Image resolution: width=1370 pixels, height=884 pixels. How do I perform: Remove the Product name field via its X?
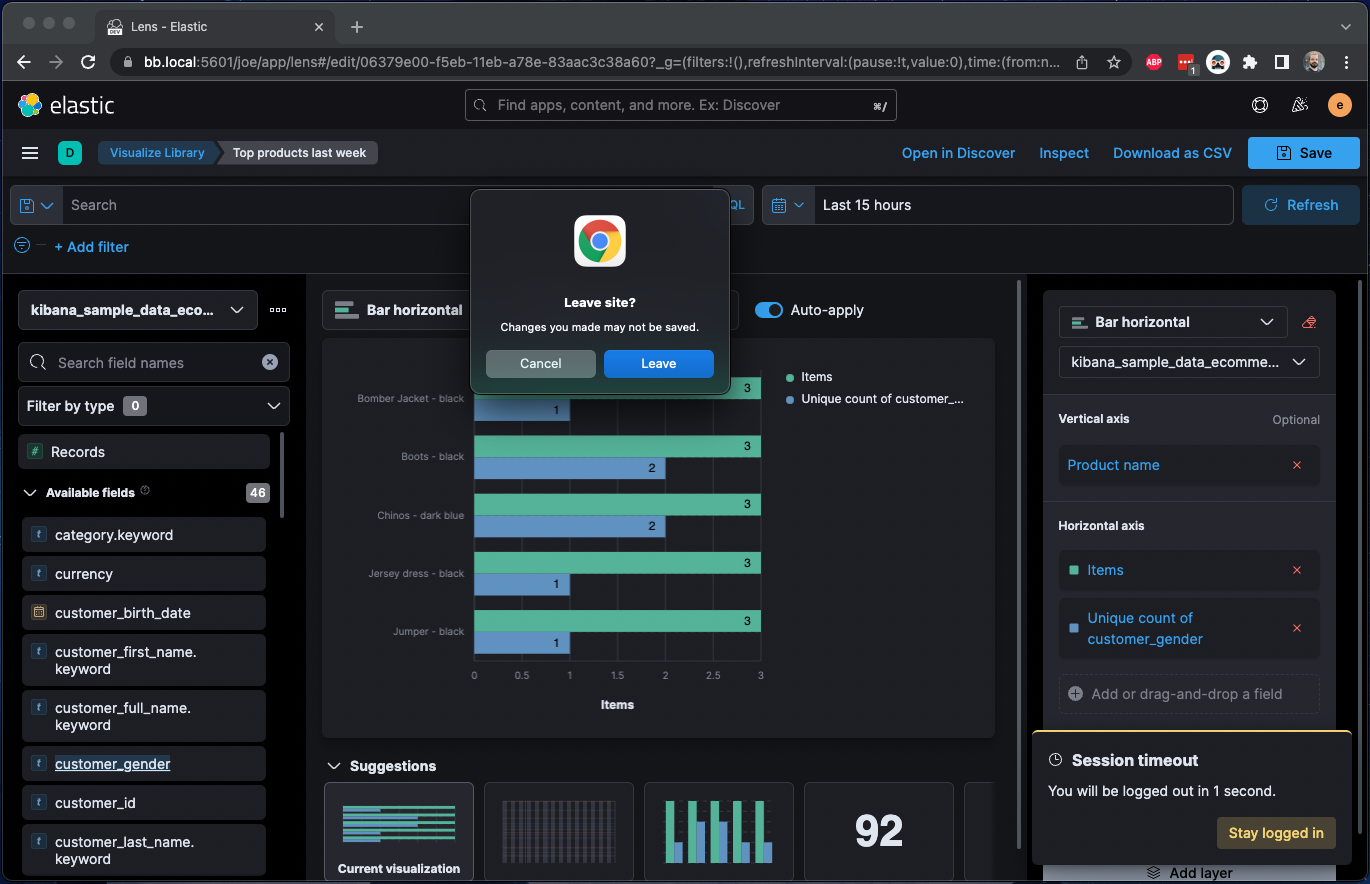1297,465
